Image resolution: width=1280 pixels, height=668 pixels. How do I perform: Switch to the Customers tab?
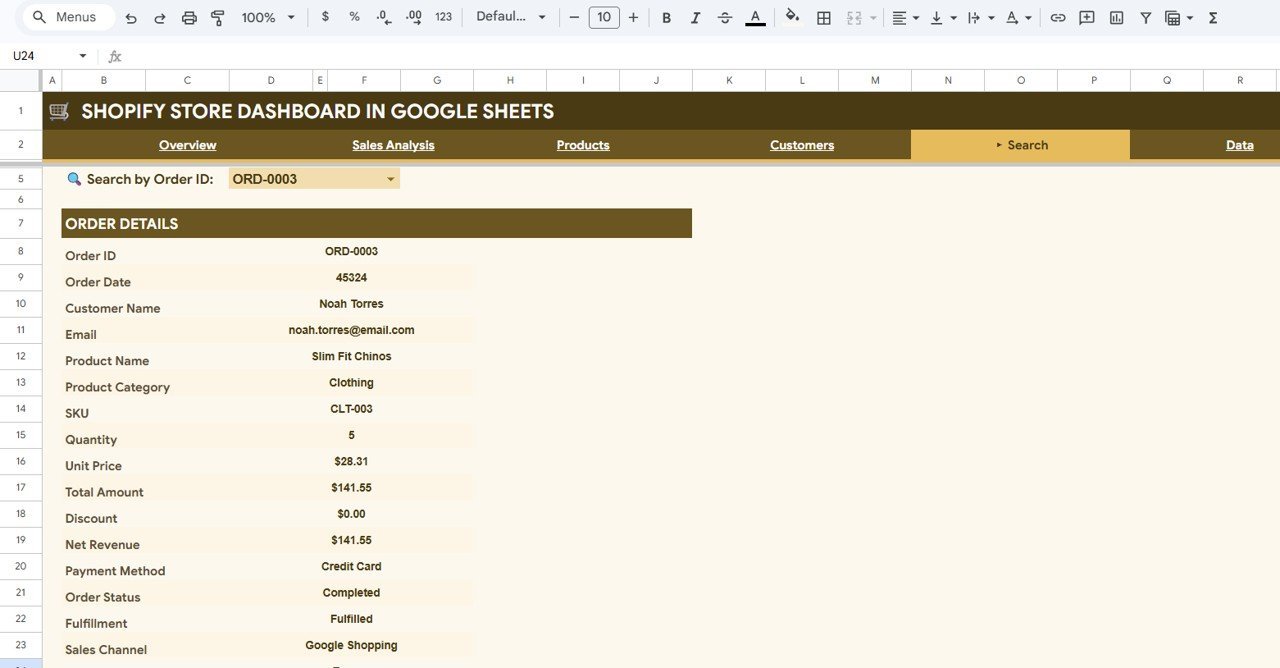tap(801, 144)
